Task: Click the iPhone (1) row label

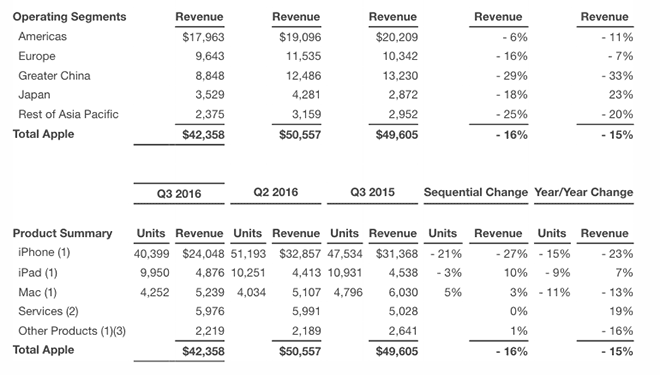Action: 44,253
